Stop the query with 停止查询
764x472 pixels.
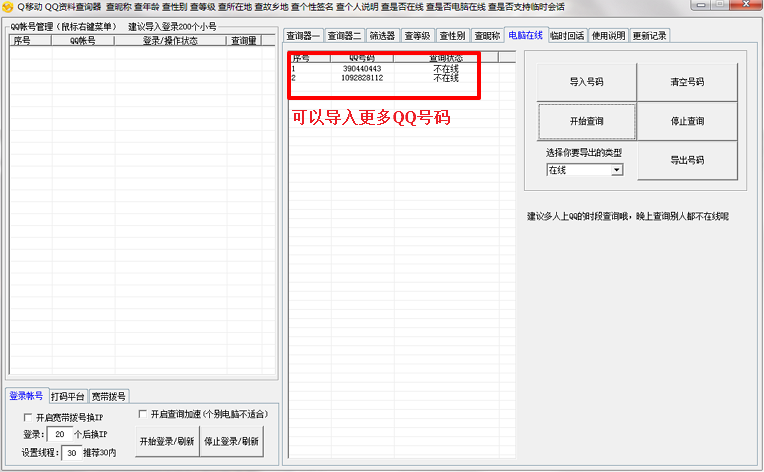[x=687, y=121]
